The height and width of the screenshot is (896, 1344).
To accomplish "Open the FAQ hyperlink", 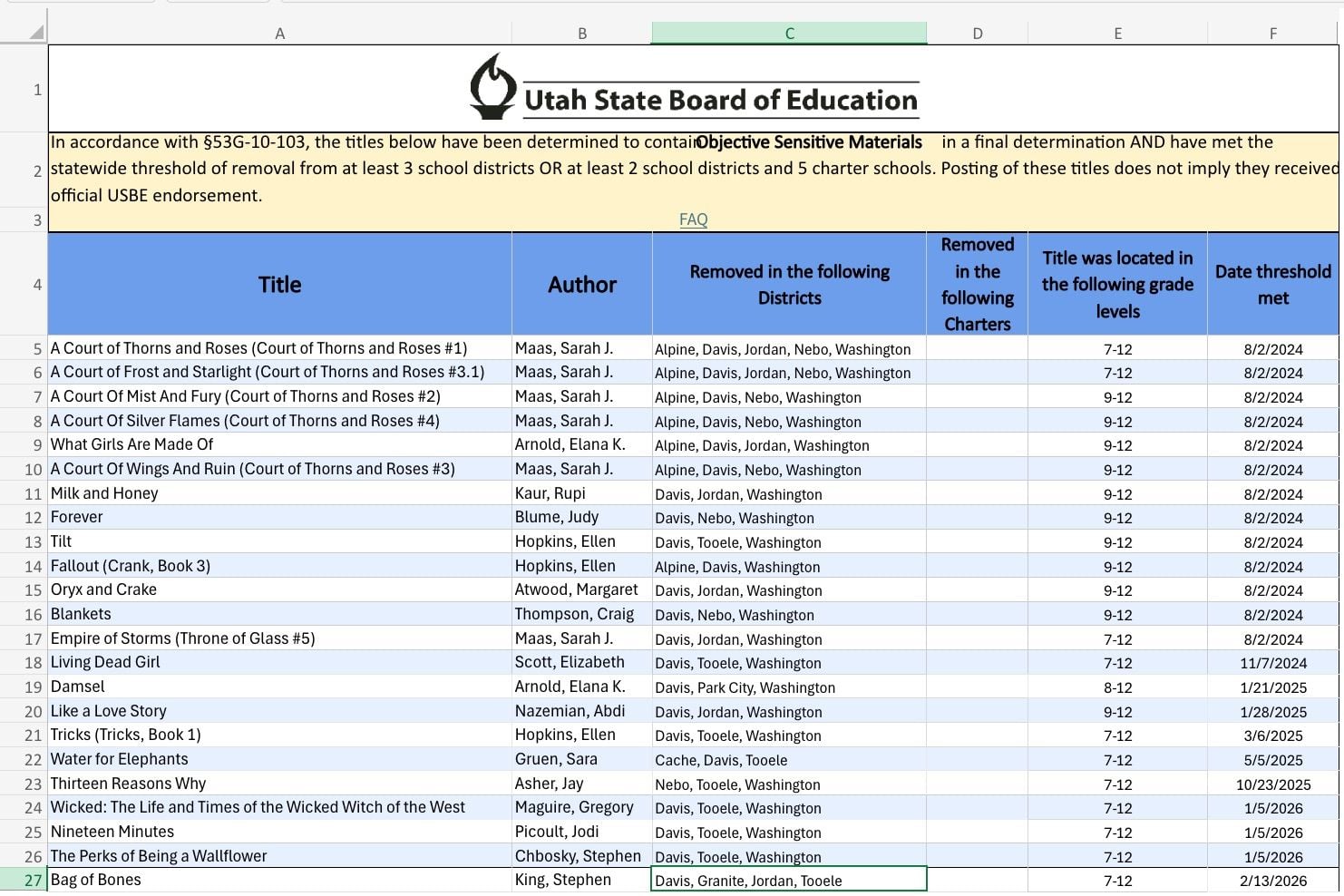I will (693, 219).
